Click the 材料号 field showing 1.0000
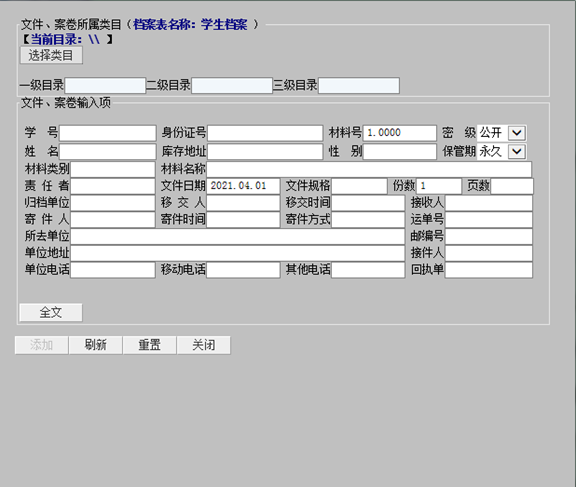Screen dimensions: 576x487 tap(400, 133)
